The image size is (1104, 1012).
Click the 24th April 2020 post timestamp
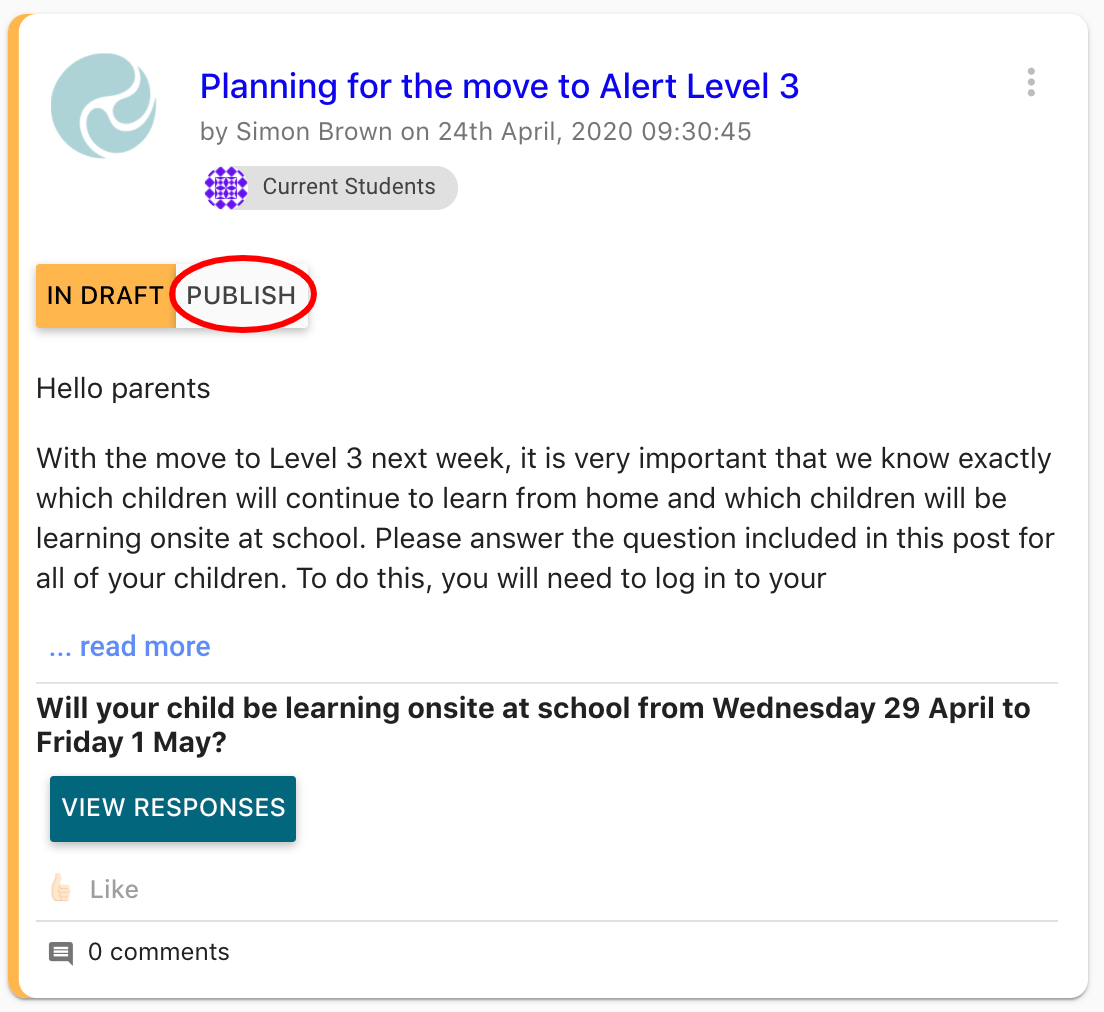click(595, 131)
